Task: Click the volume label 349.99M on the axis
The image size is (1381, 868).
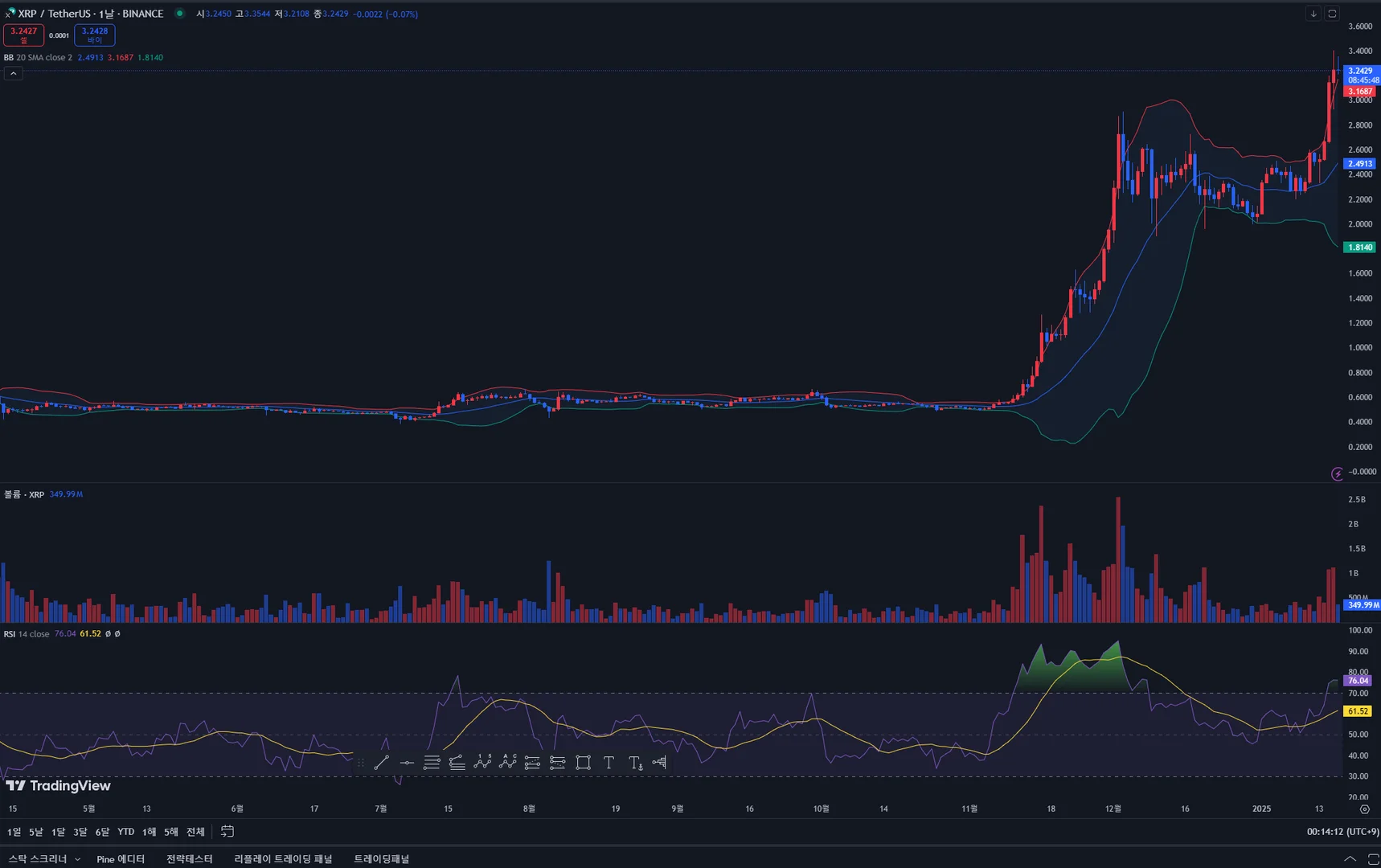Action: click(1363, 604)
